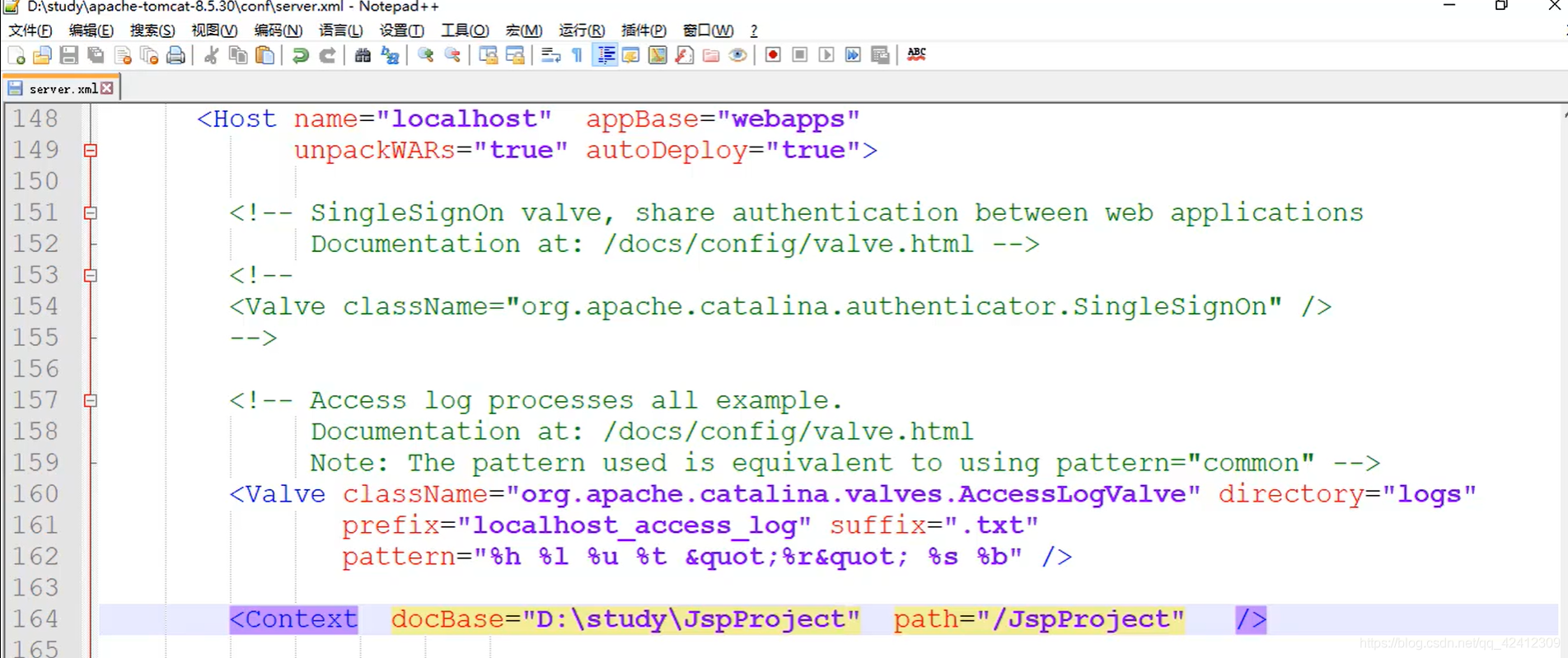Toggle show all characters pilcrow icon
The width and height of the screenshot is (1568, 658).
coord(578,55)
